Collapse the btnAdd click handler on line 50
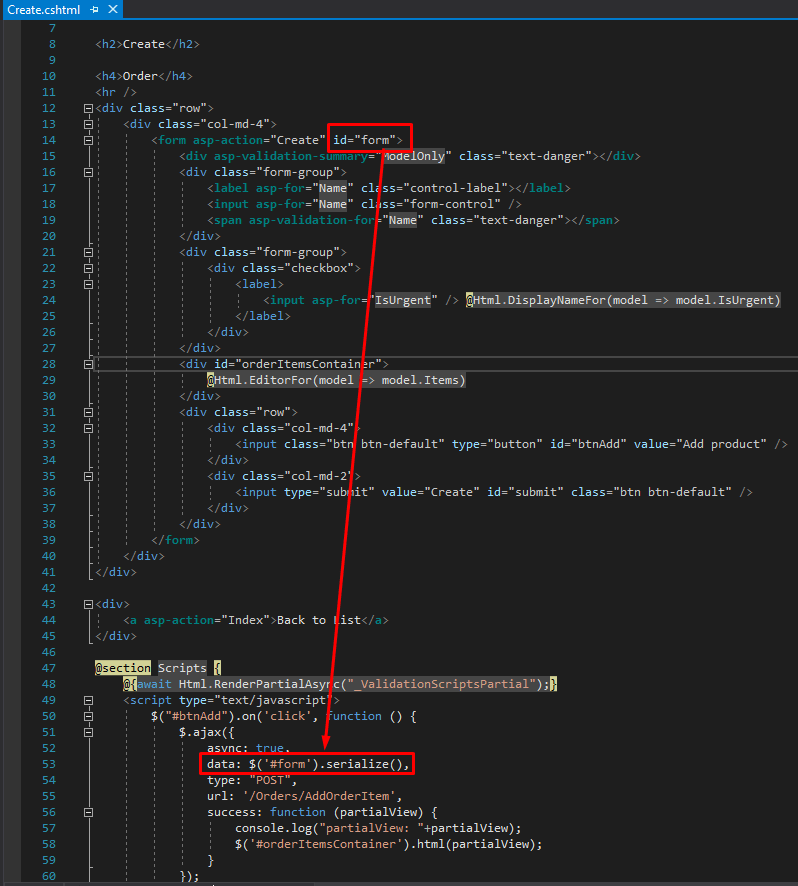 [x=88, y=716]
